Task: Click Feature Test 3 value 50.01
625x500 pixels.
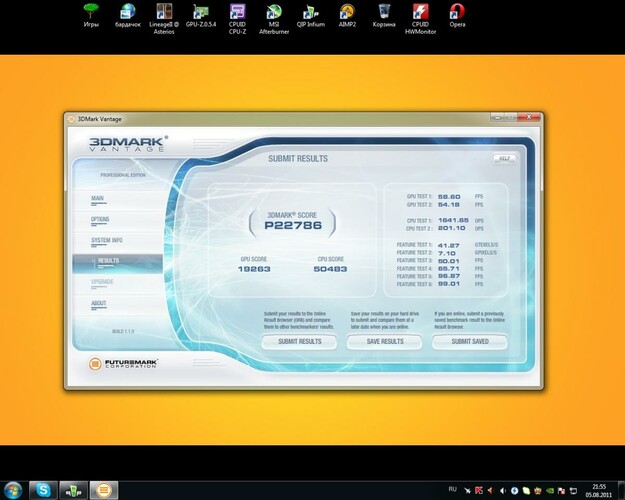Action: click(x=448, y=261)
